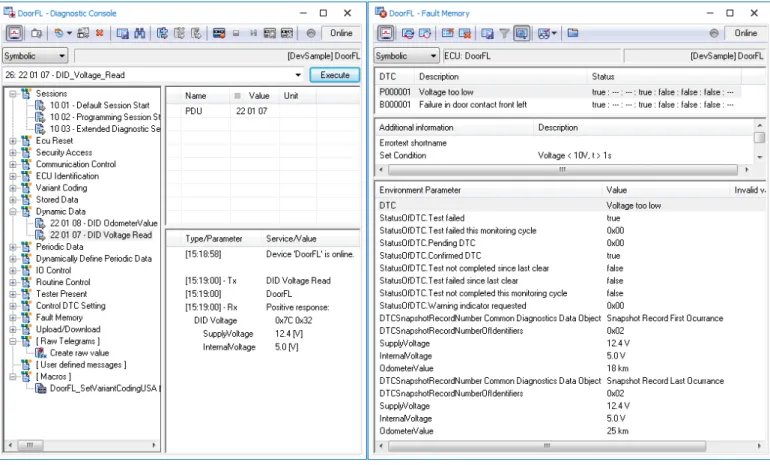Collapse the Sessions tree node
770x465 pixels.
13,93
